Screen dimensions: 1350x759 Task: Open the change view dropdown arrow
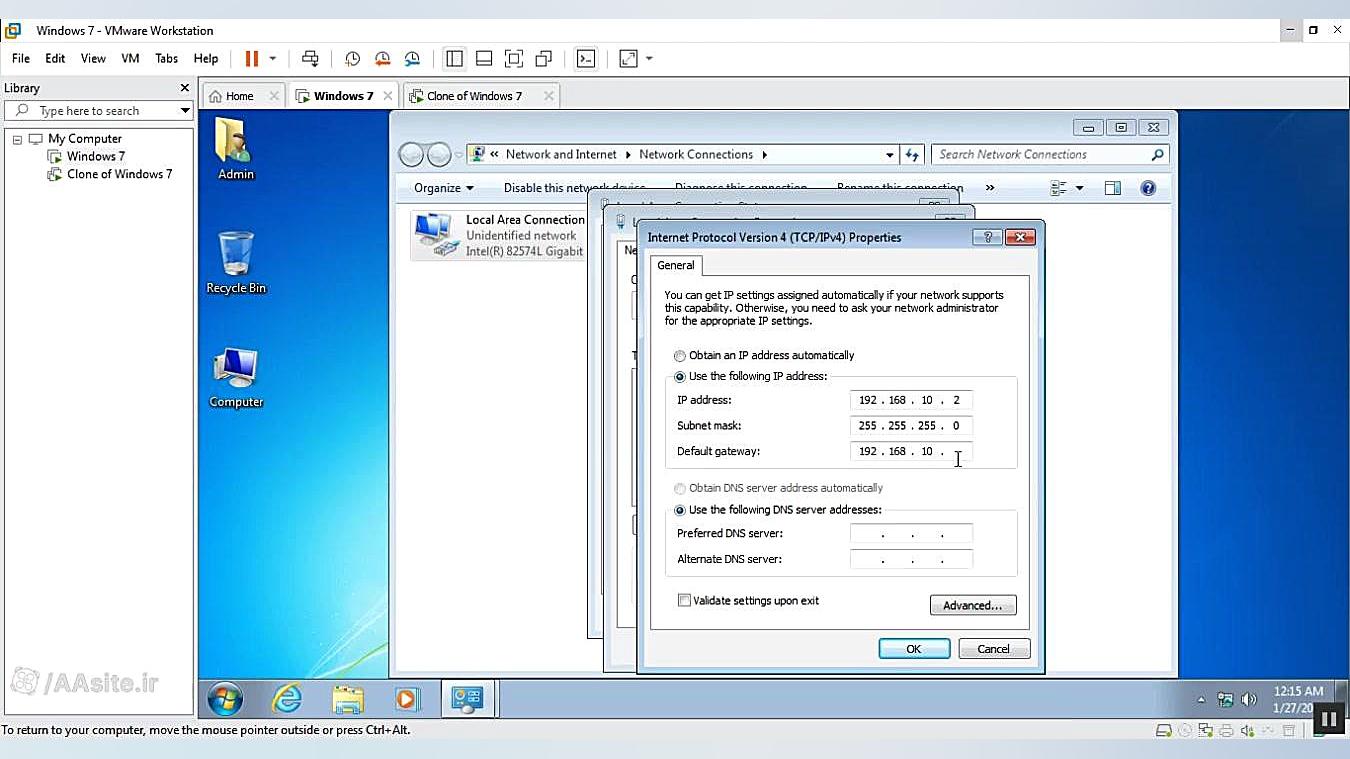(1079, 188)
